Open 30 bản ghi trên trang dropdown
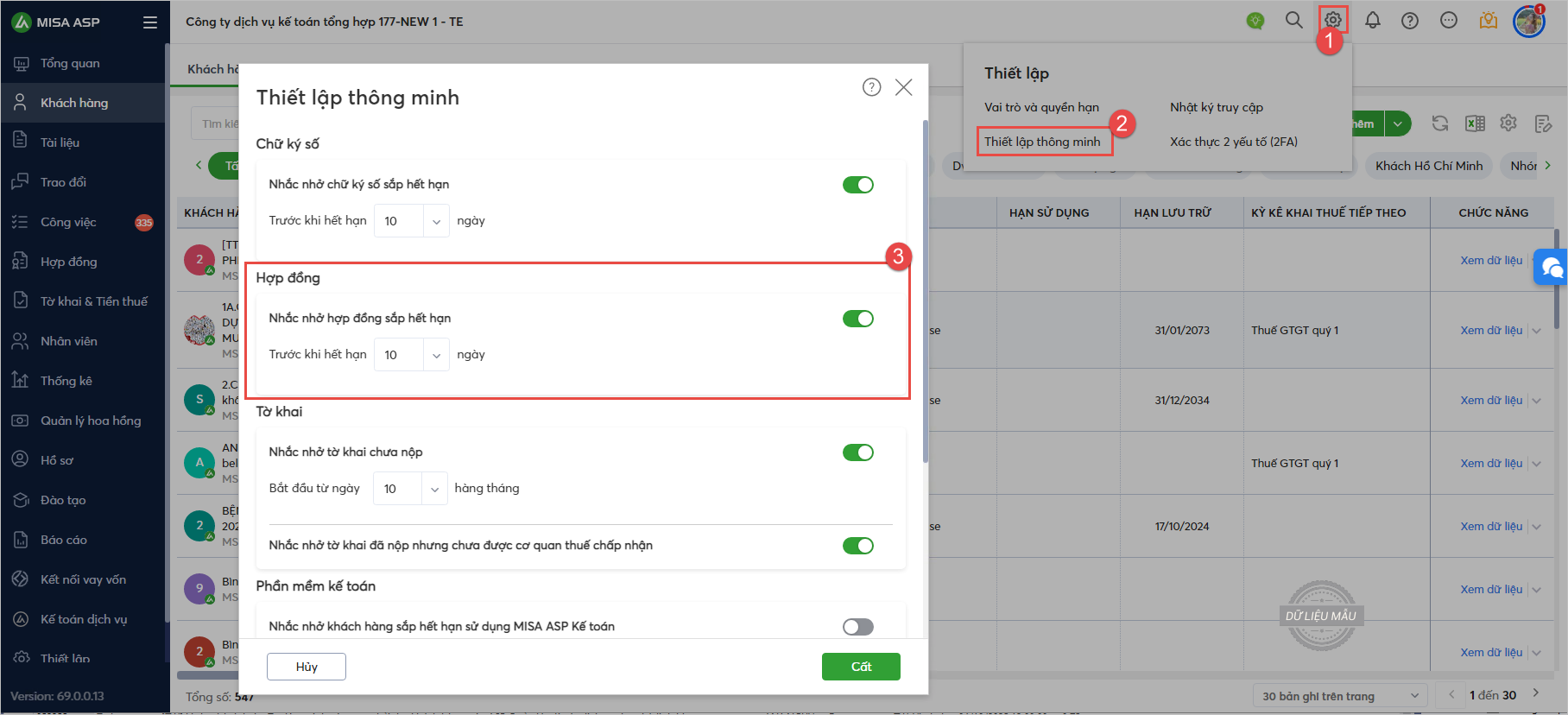1568x715 pixels. [1339, 696]
